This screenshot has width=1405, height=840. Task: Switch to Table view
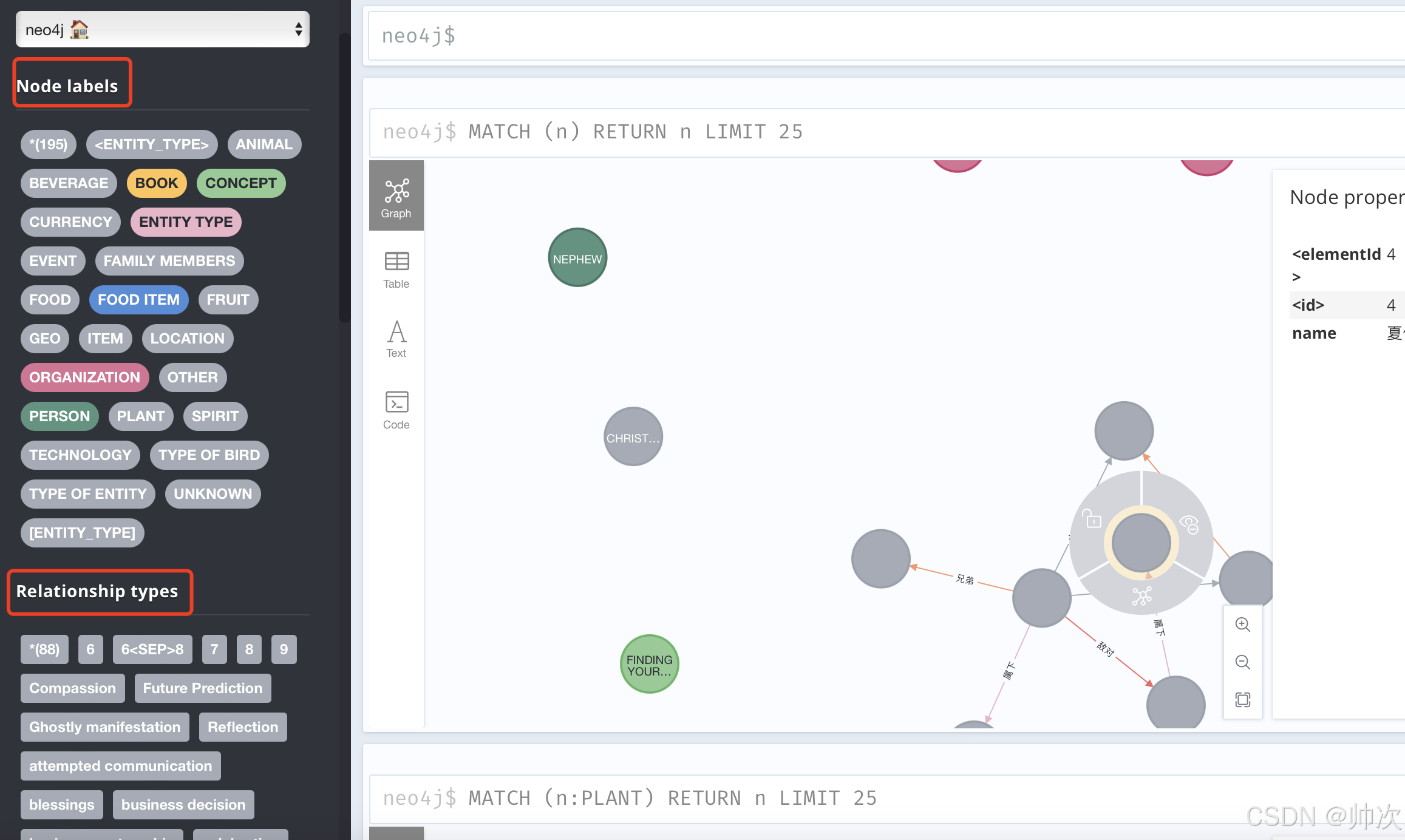point(396,269)
